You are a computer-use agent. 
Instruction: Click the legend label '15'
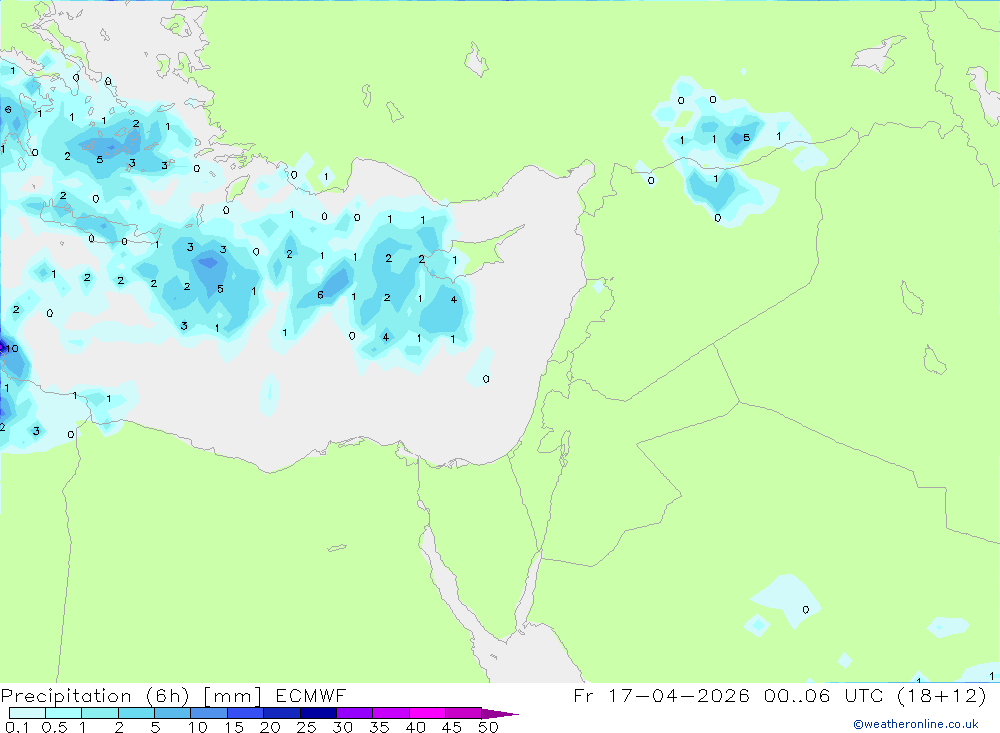click(234, 727)
